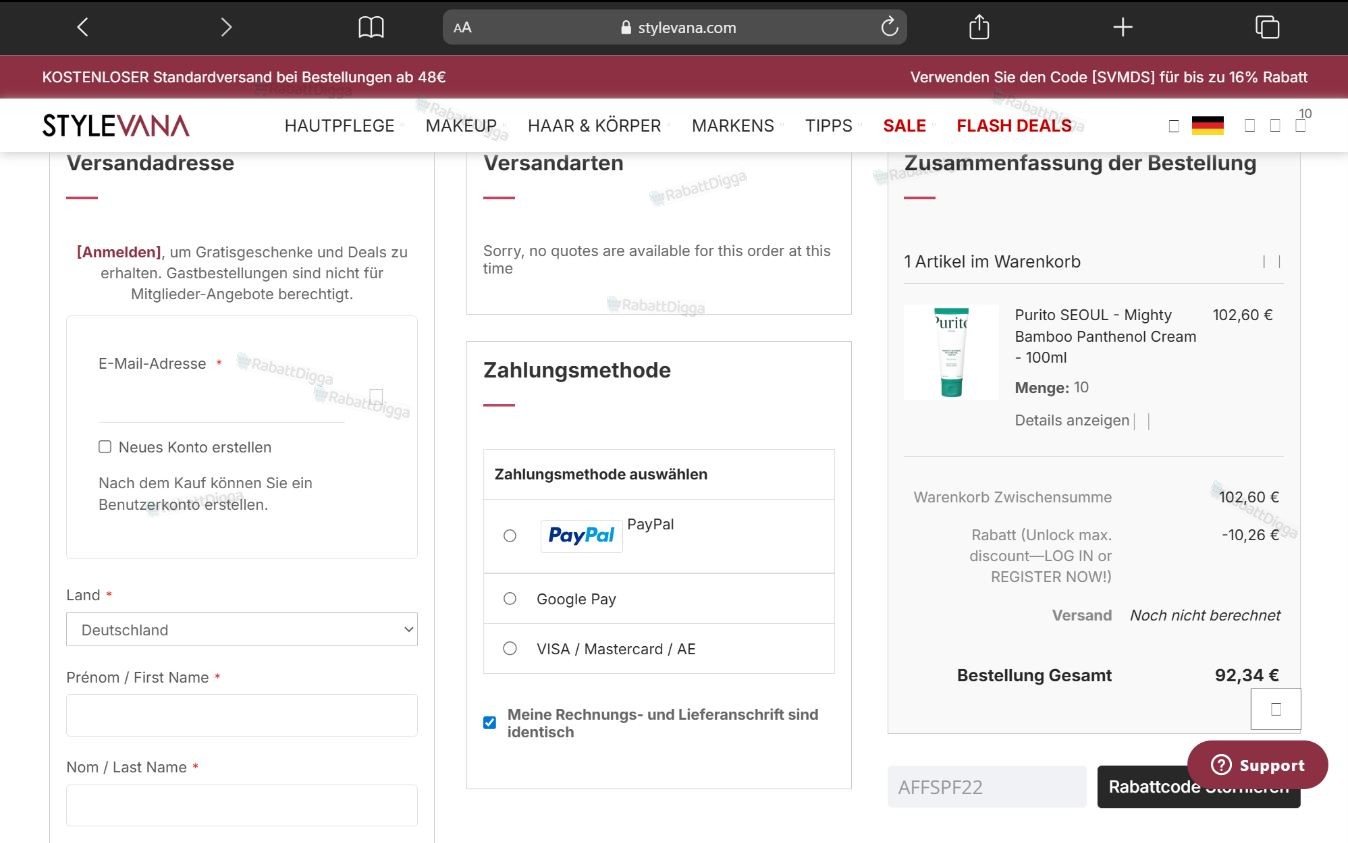Go back with the browser back arrow
Viewport: 1348px width, 843px height.
pos(83,27)
